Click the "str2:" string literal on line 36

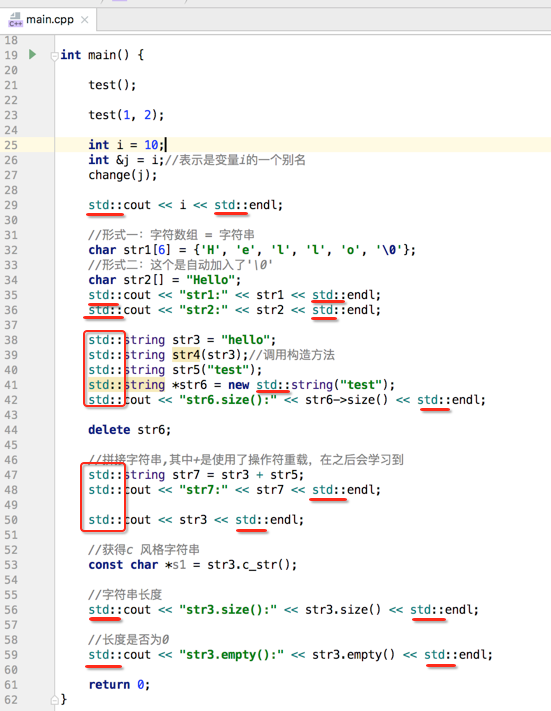(203, 310)
